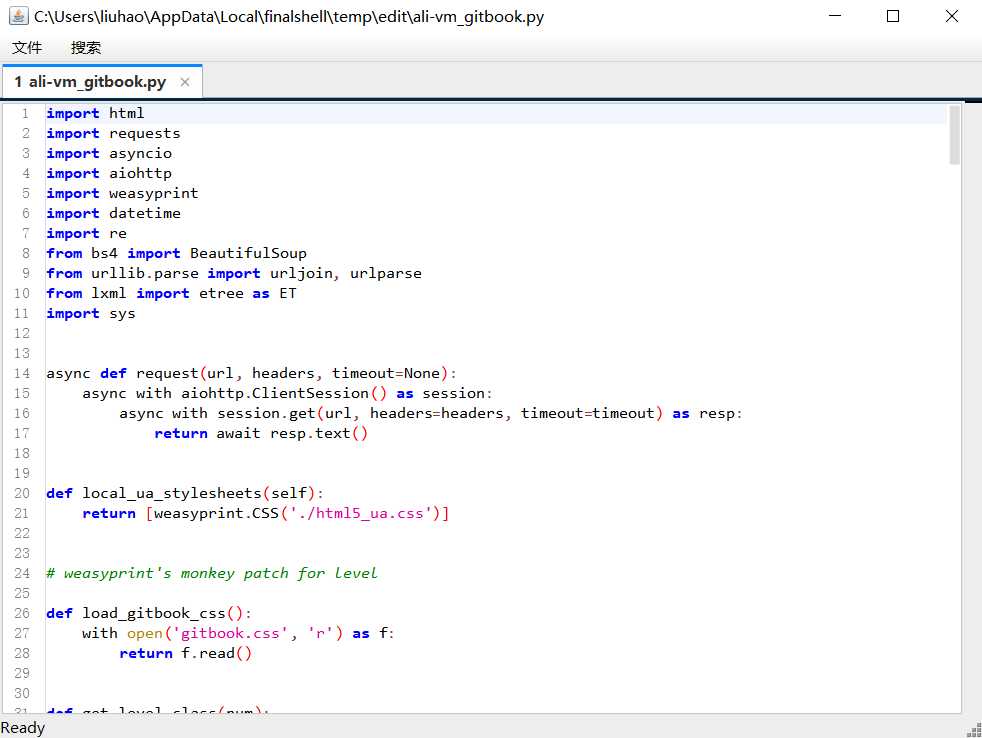This screenshot has width=982, height=738.
Task: Minimize the editor window
Action: tap(835, 16)
